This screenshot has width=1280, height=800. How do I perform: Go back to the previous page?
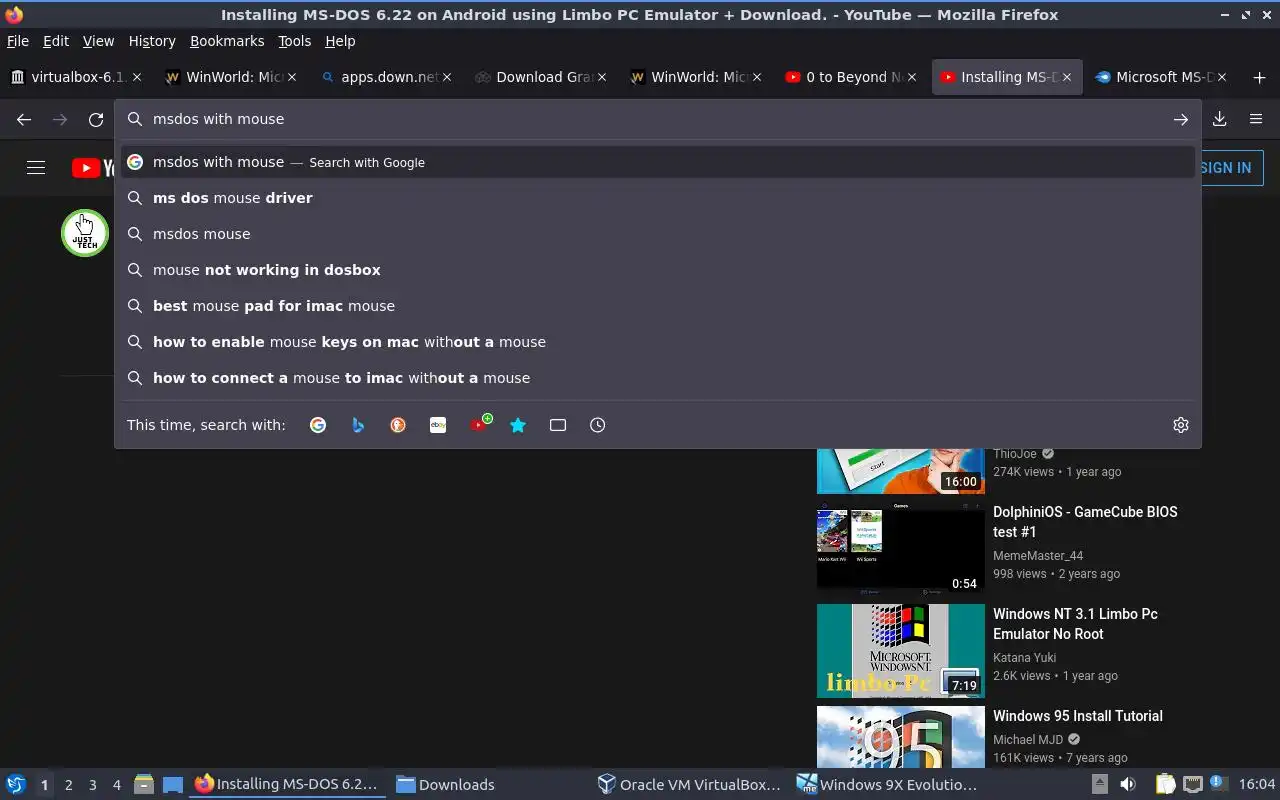(x=24, y=119)
